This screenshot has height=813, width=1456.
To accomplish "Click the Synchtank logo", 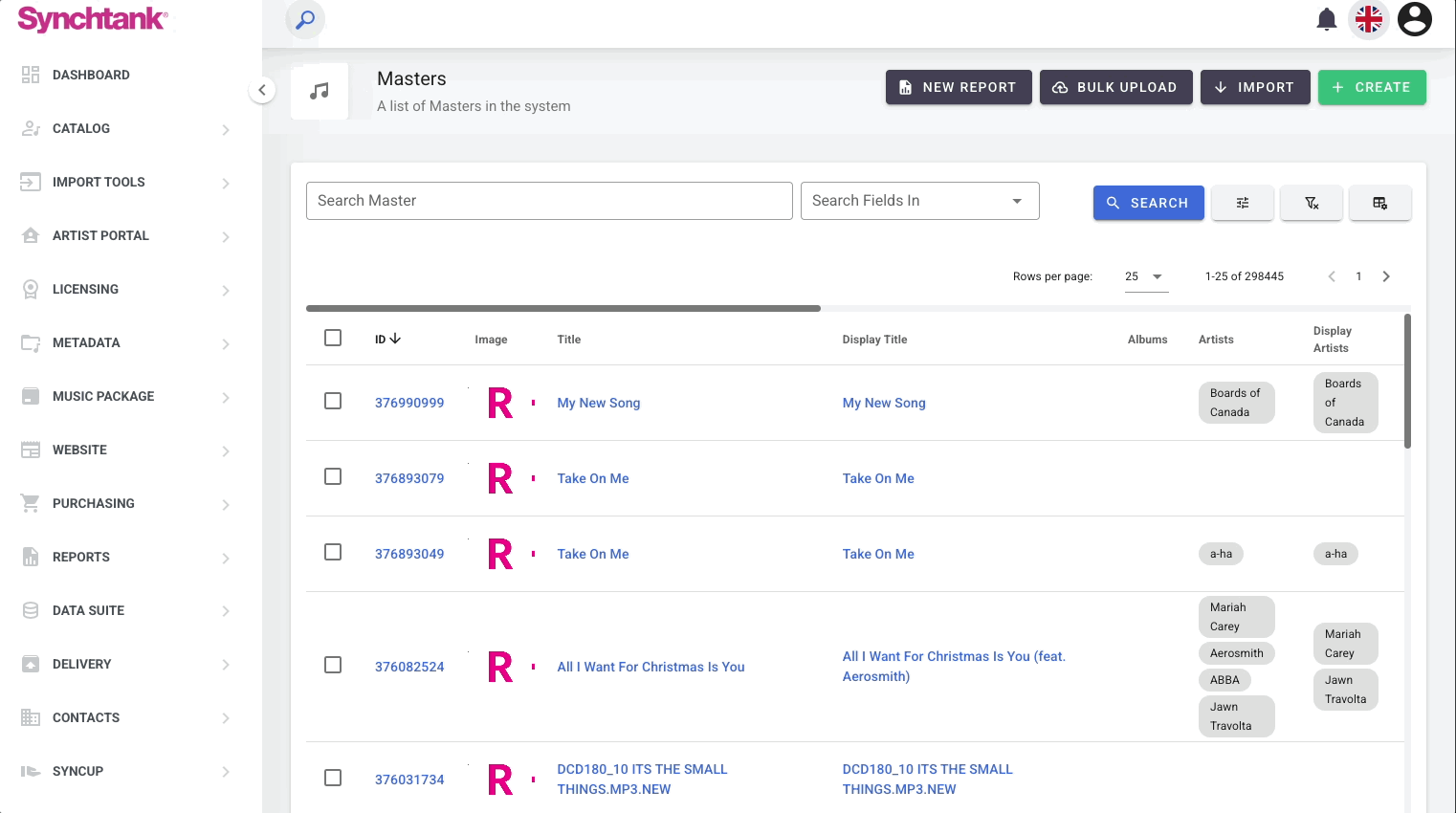I will pos(93,19).
